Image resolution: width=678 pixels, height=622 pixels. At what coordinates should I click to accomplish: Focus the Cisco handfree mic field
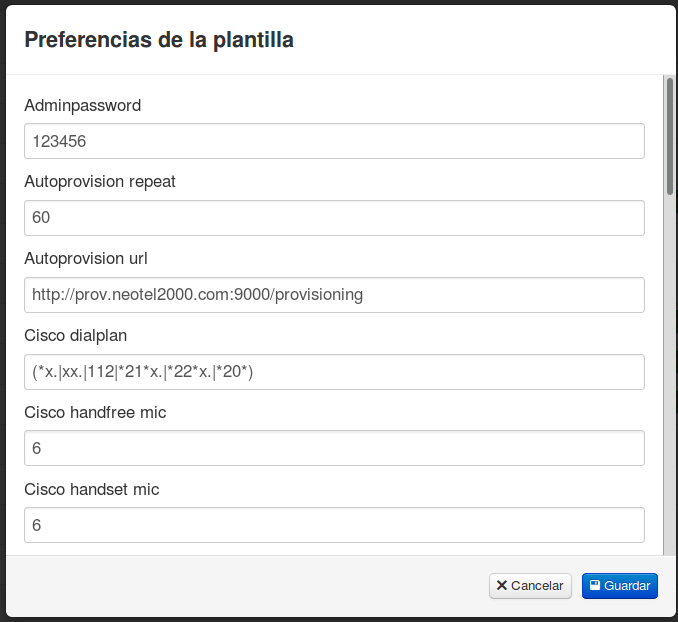pos(334,449)
